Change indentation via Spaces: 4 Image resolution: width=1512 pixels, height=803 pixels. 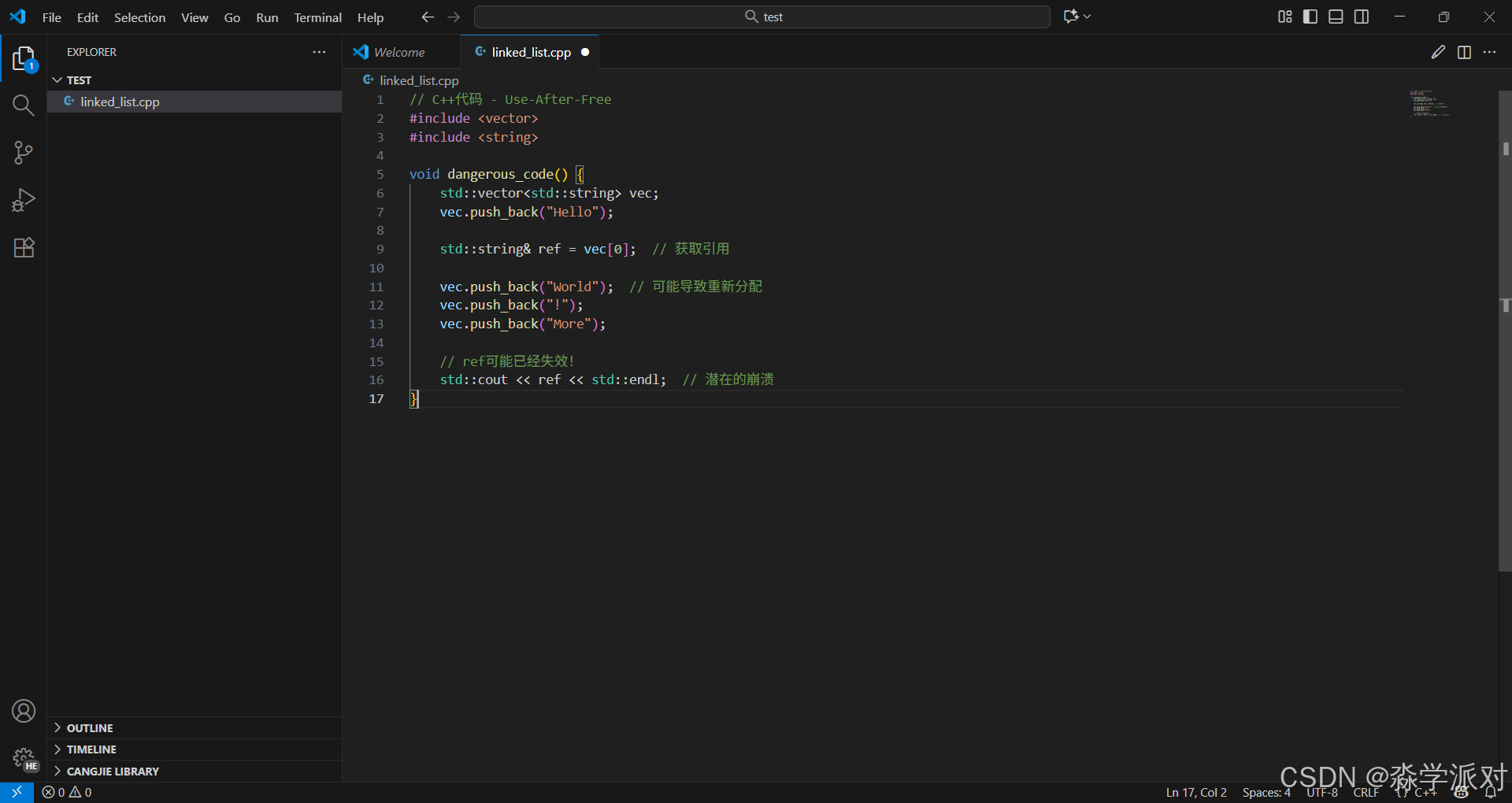[1266, 792]
